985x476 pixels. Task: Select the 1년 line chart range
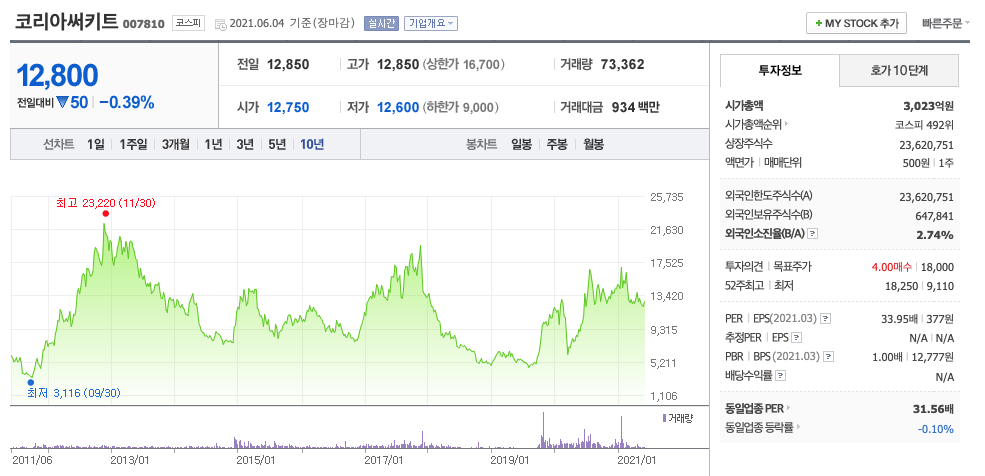213,144
